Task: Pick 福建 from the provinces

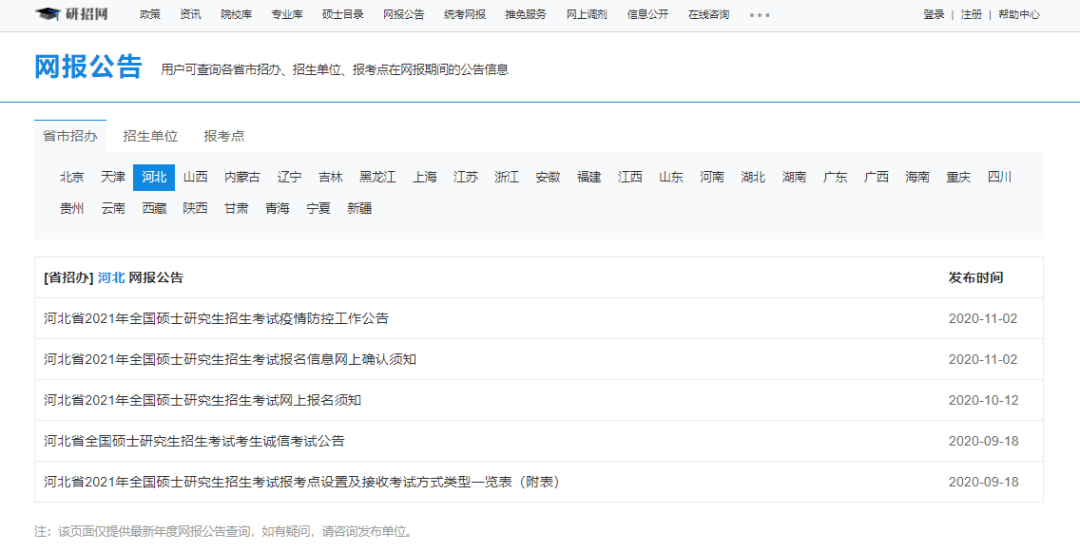Action: click(x=589, y=177)
